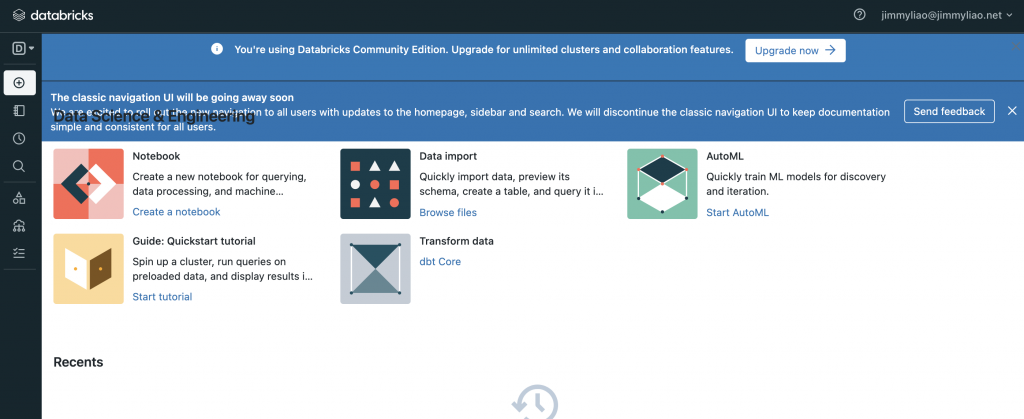Click the Transform data title
This screenshot has height=419, width=1024.
click(456, 241)
